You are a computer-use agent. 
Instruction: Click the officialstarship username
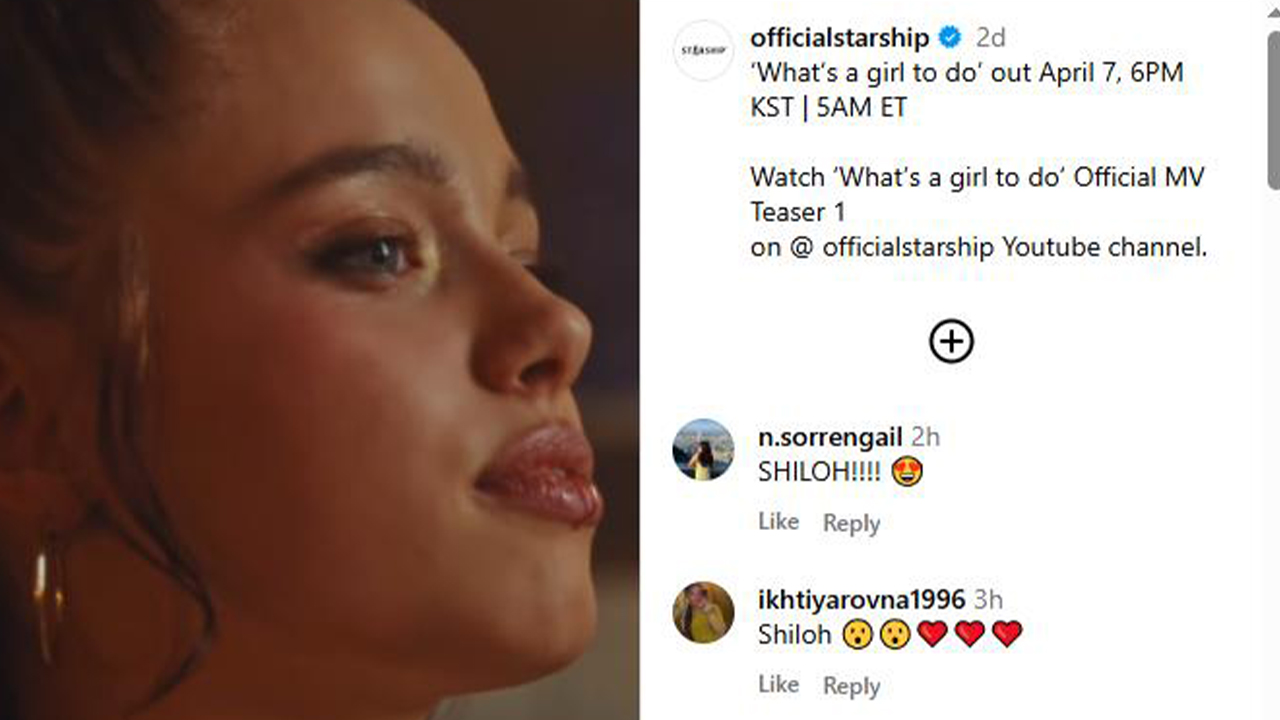(x=840, y=38)
